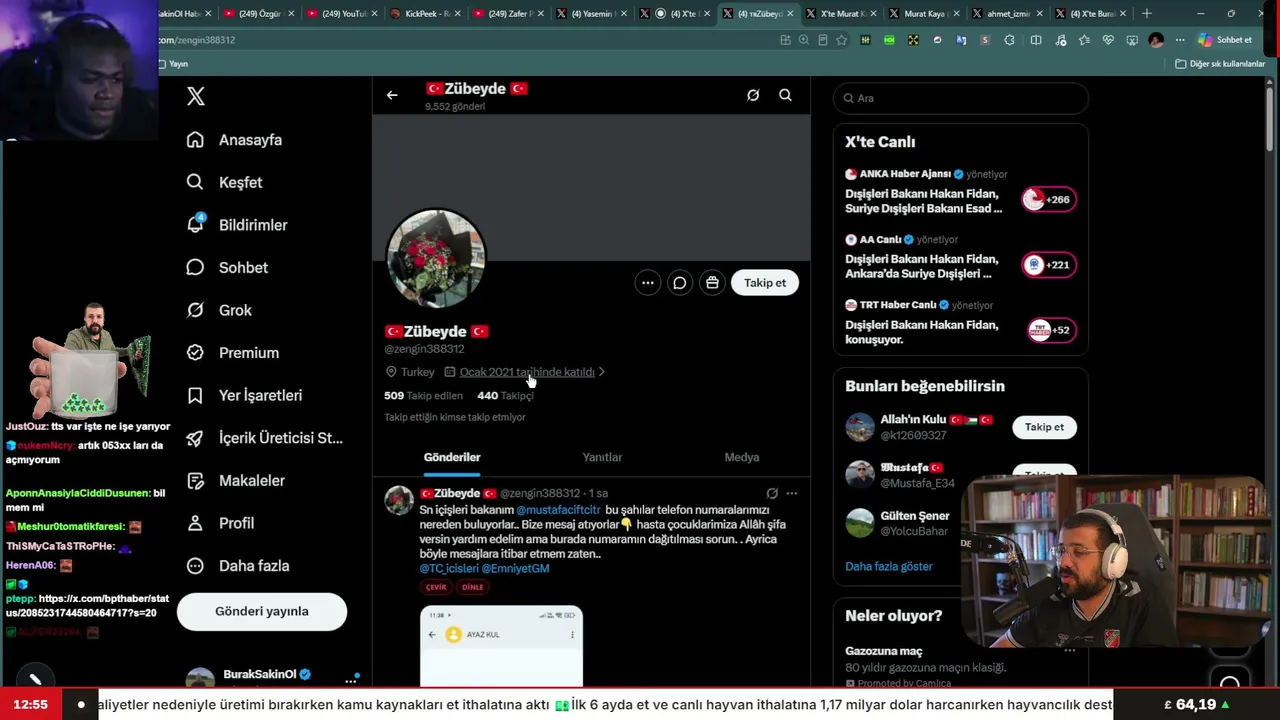
Task: Open the Makaleler articles icon
Action: pyautogui.click(x=196, y=480)
